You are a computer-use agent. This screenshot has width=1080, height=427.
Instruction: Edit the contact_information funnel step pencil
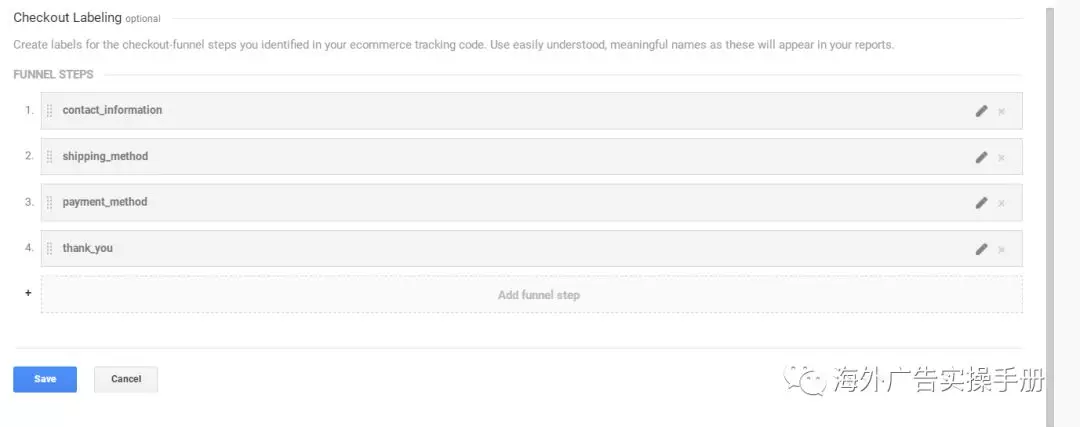pos(981,111)
